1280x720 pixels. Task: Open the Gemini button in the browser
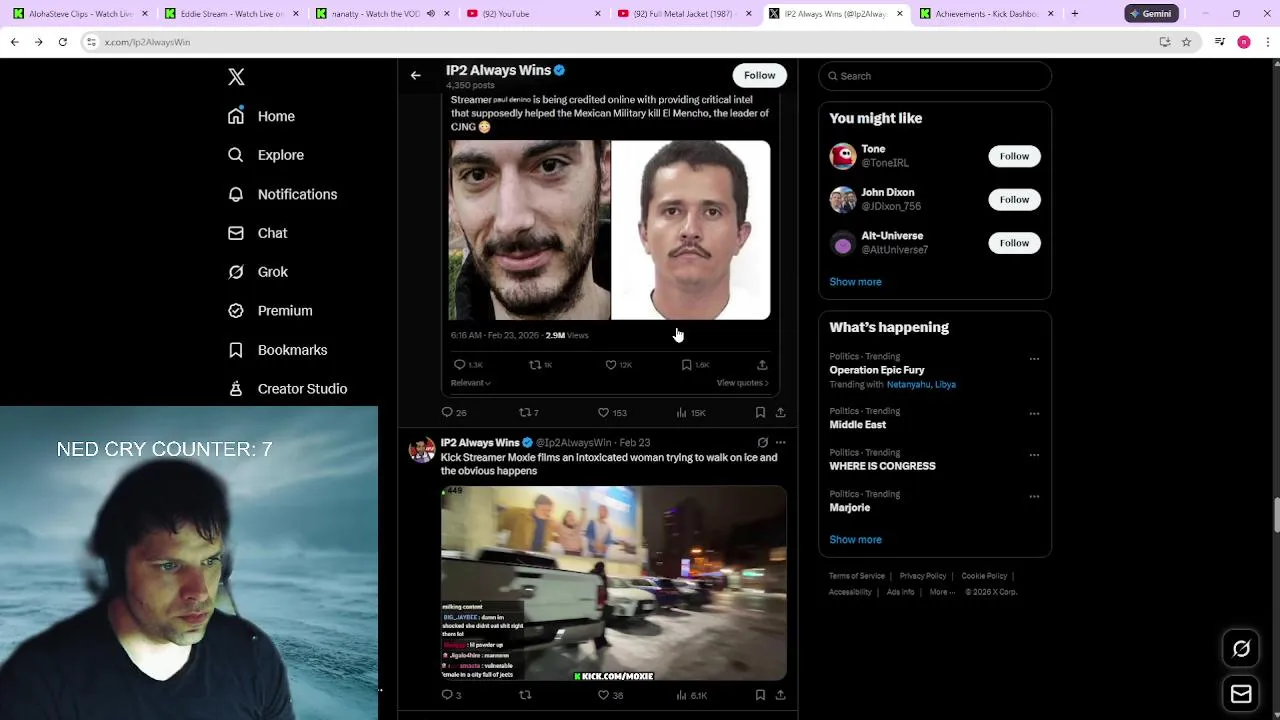click(1151, 14)
